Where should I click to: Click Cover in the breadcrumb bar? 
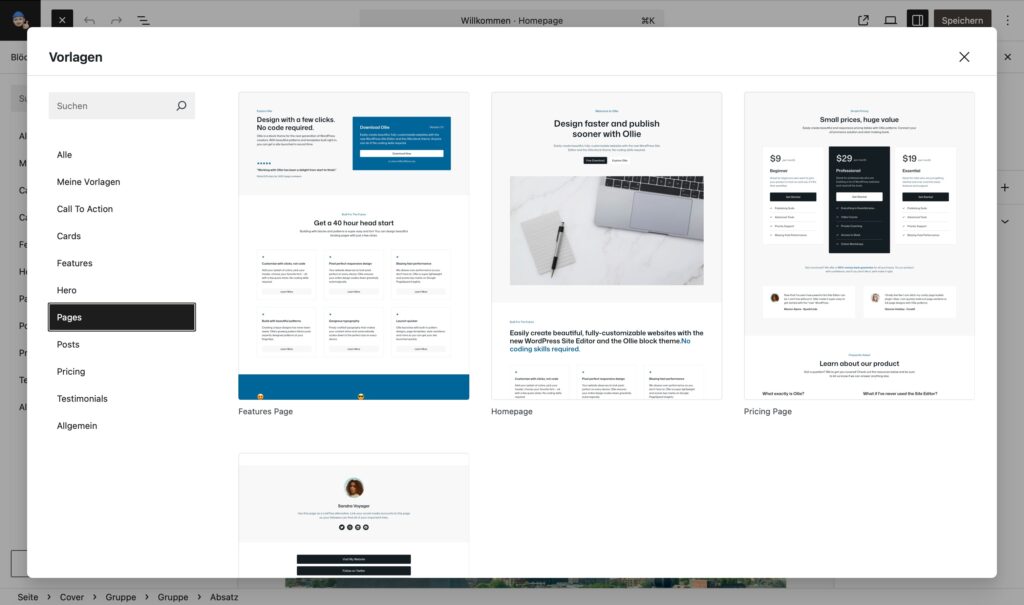pos(72,597)
